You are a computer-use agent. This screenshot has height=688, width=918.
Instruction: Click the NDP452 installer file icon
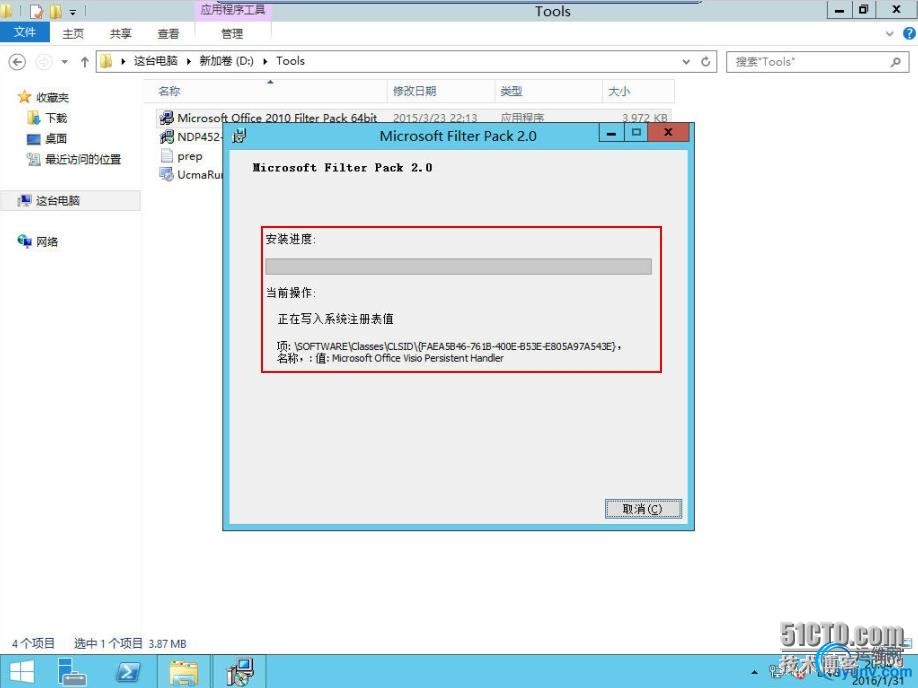pyautogui.click(x=167, y=136)
